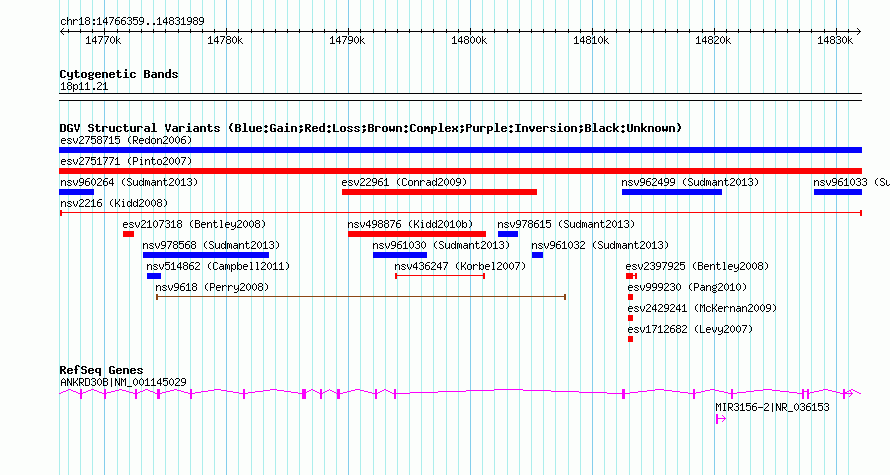The width and height of the screenshot is (890, 475).
Task: Click the brown nsv9618 complex line
Action: (x=361, y=297)
